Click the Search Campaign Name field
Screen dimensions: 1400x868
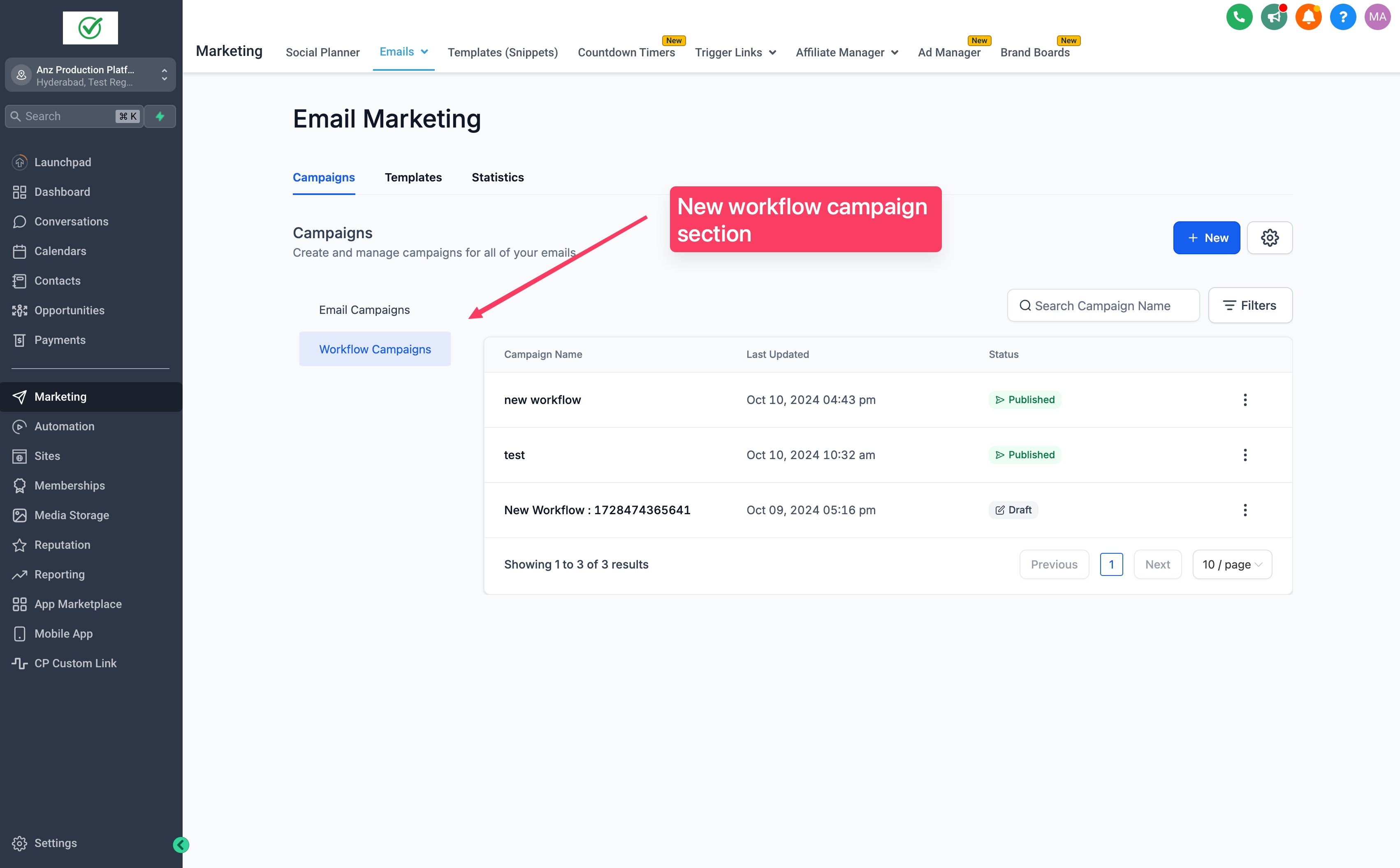[1102, 305]
